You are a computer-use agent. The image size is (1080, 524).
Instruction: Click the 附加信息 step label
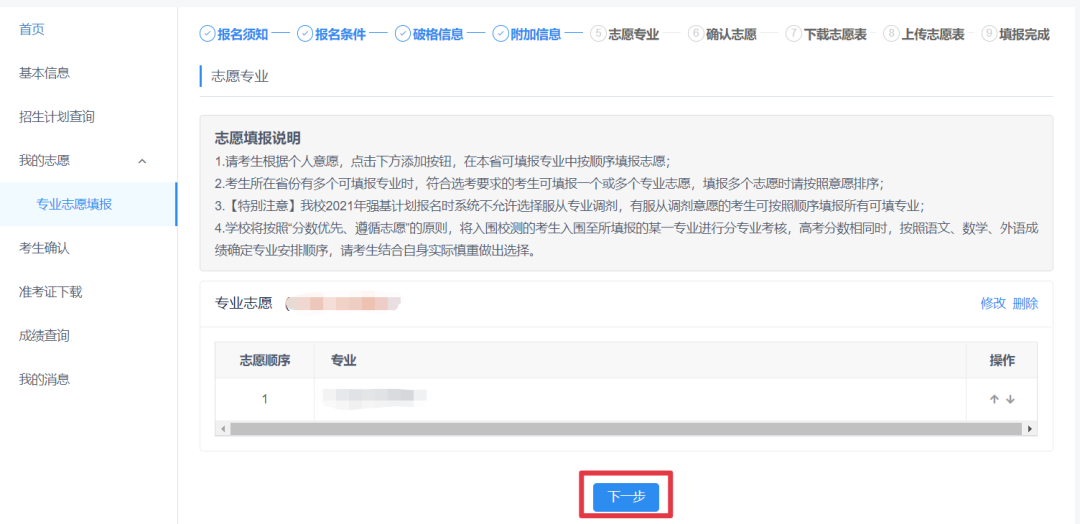coord(536,34)
